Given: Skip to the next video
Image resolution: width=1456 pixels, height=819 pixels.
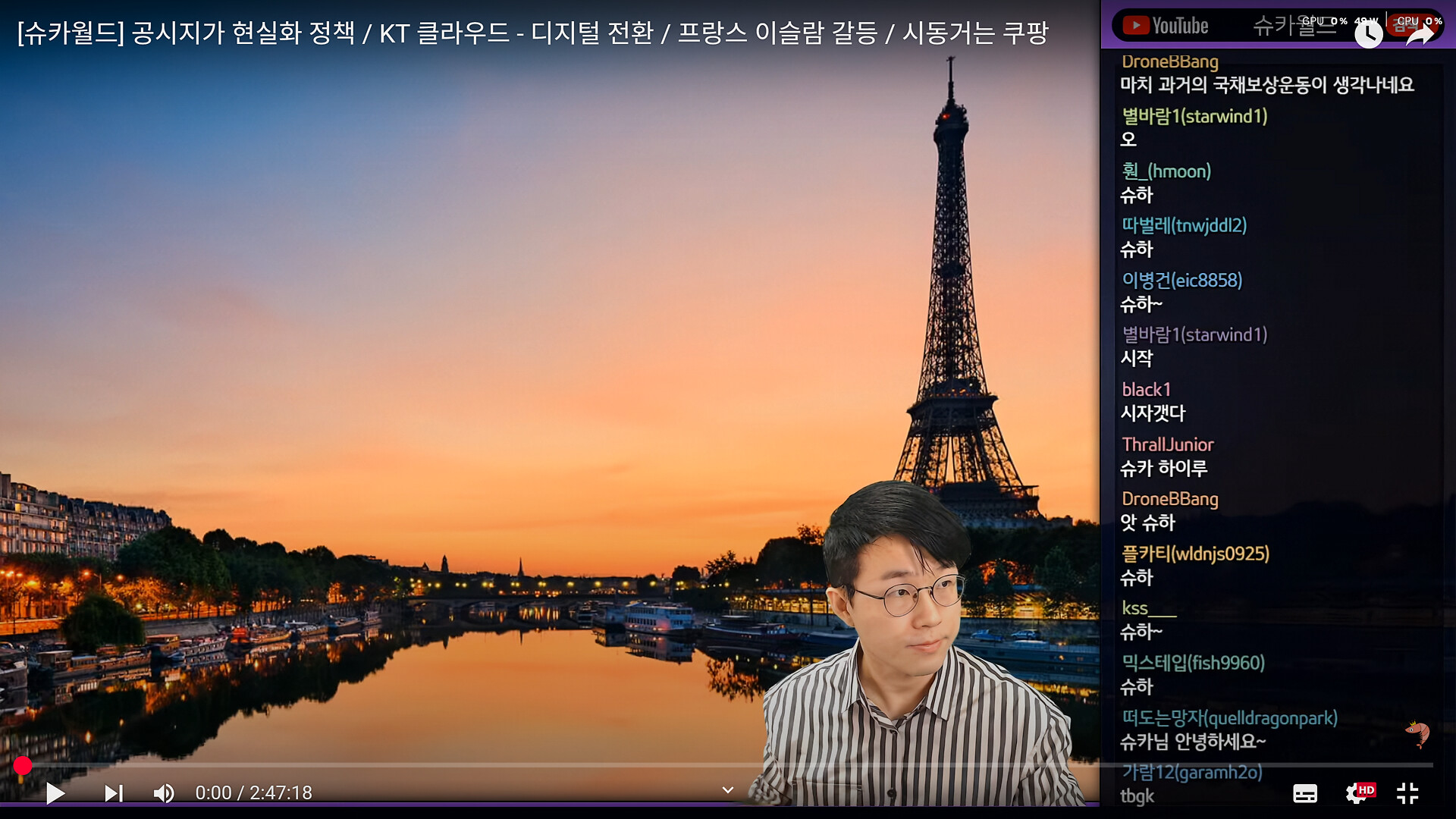Looking at the screenshot, I should (x=113, y=793).
